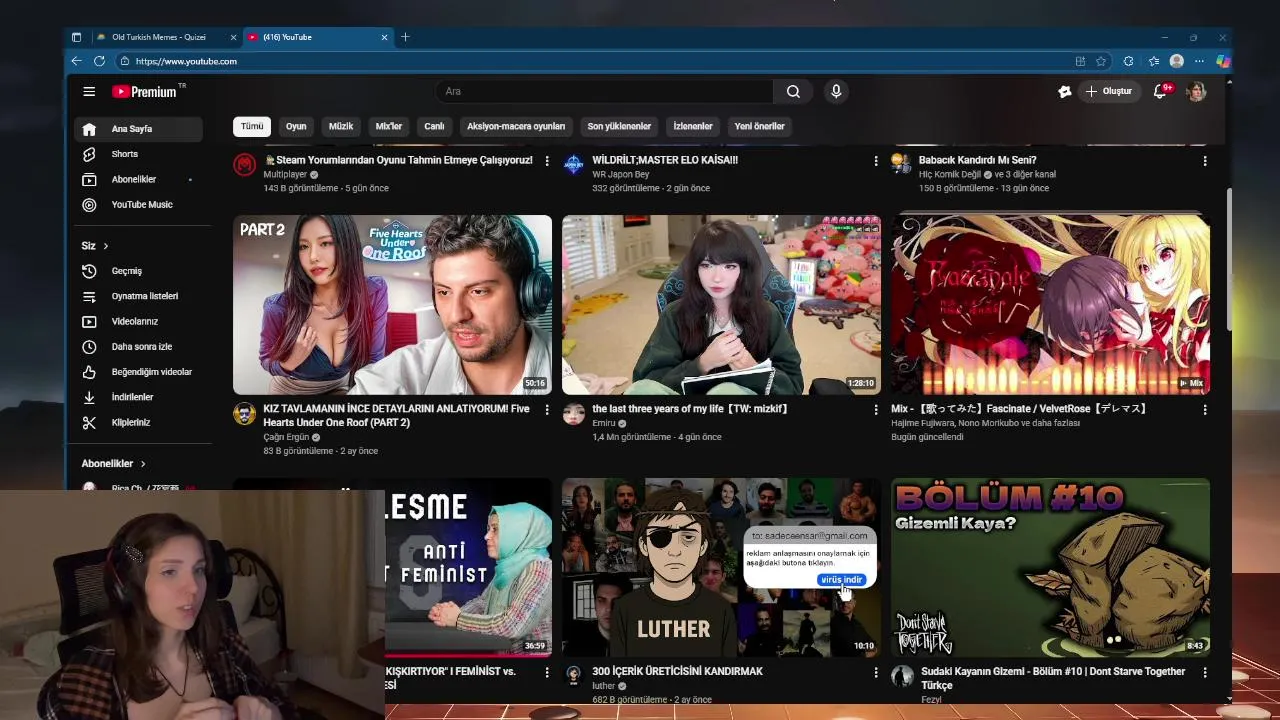Open Çağrı Ergün channel name link
The image size is (1280, 720).
(286, 437)
